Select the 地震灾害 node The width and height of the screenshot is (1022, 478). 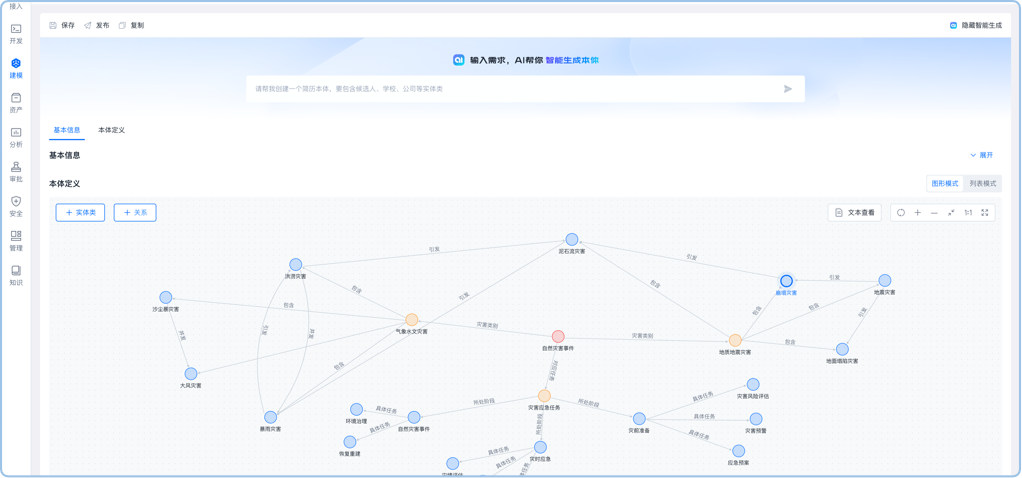tap(884, 280)
